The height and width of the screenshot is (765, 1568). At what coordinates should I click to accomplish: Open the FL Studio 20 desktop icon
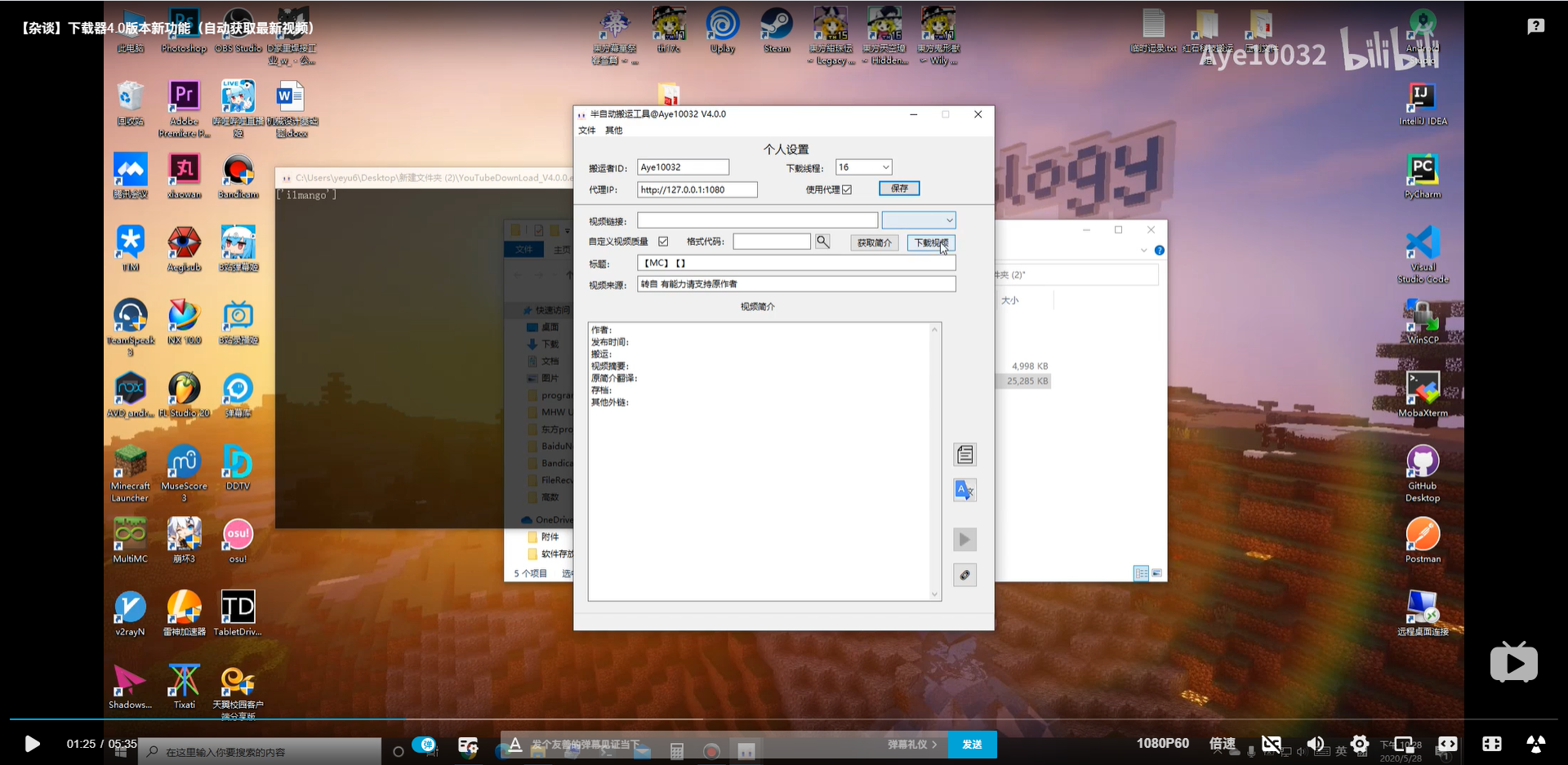point(184,395)
